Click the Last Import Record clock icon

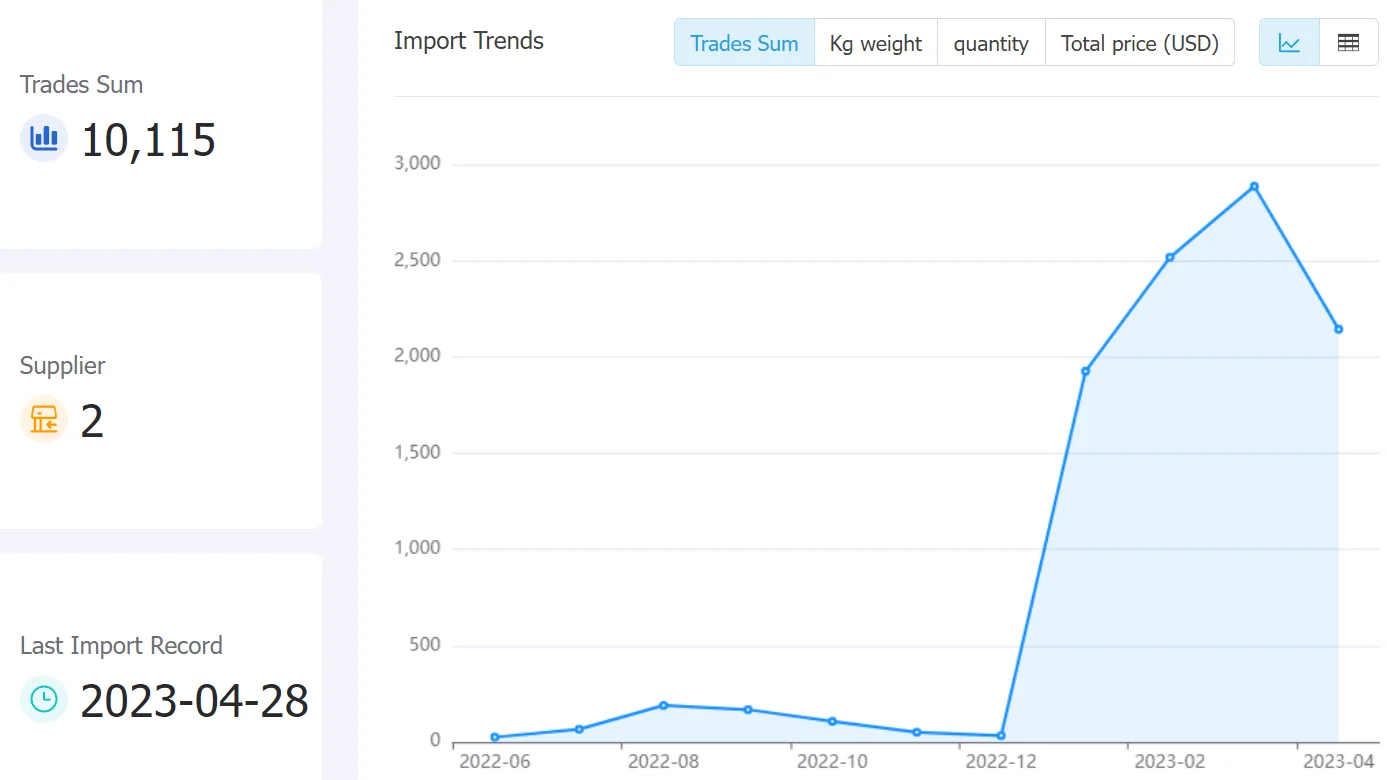coord(44,700)
